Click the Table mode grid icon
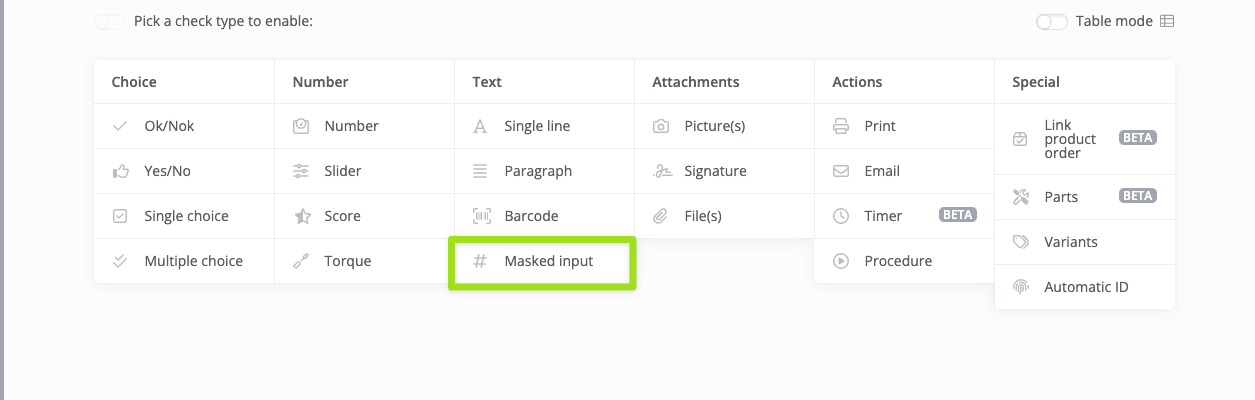The image size is (1255, 400). [1167, 21]
